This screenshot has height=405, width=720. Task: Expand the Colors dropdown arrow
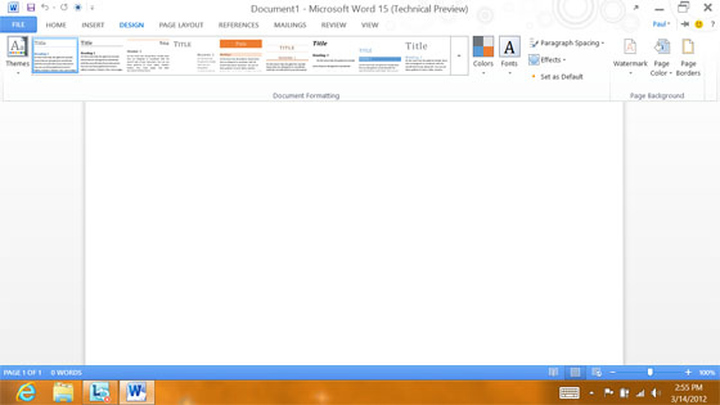pyautogui.click(x=483, y=73)
